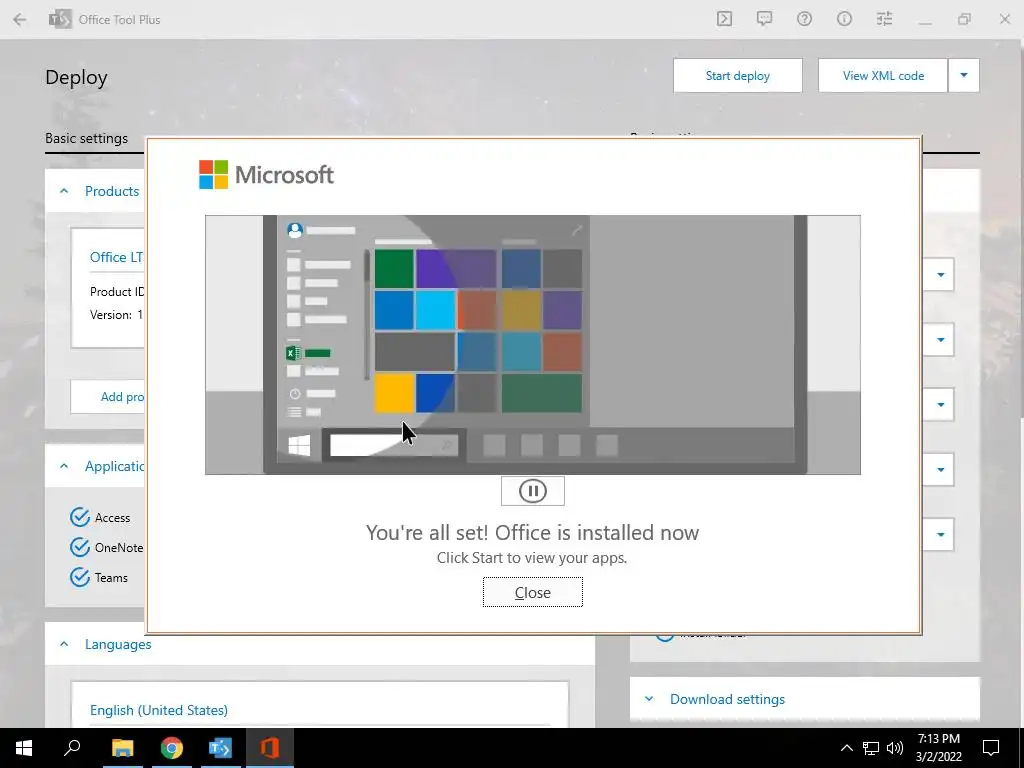Close the Office installed dialog
The width and height of the screenshot is (1024, 768).
coord(532,592)
